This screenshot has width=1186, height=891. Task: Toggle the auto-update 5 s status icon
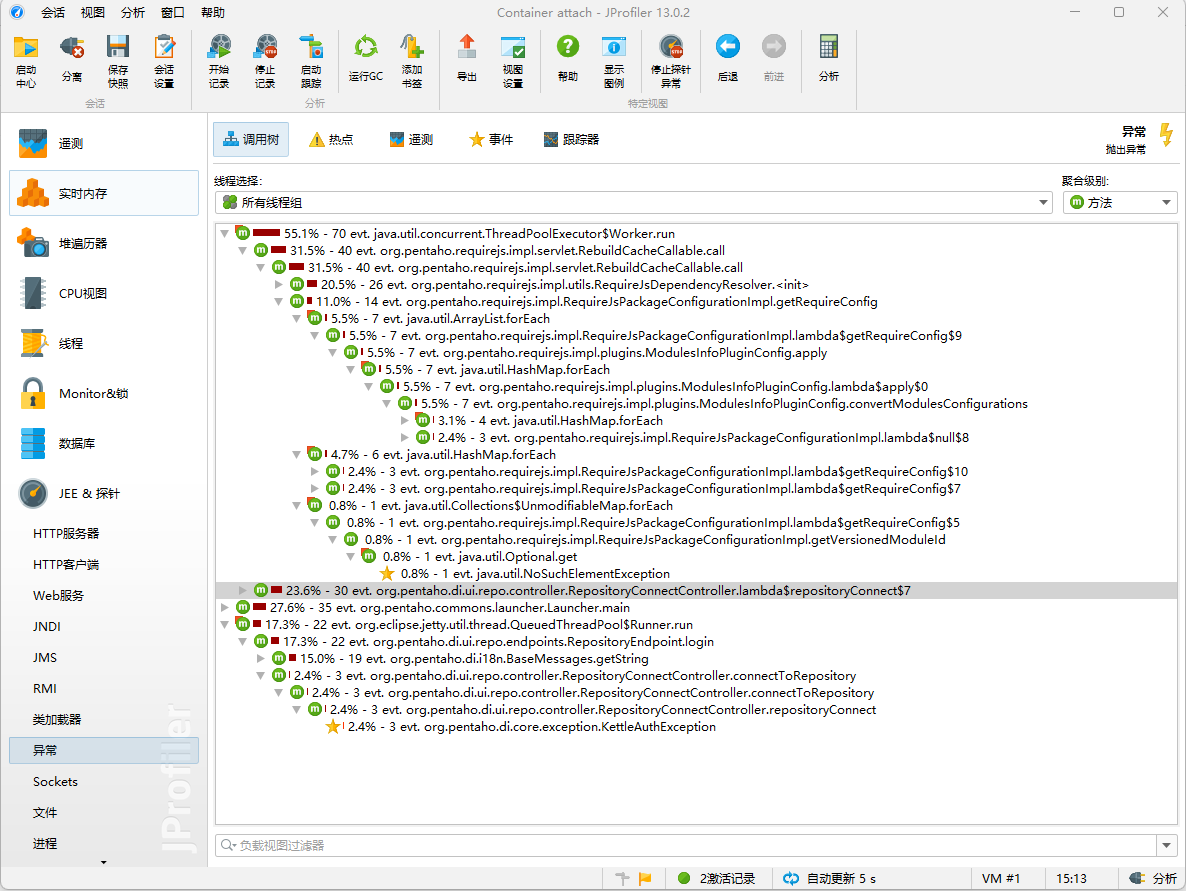point(791,878)
